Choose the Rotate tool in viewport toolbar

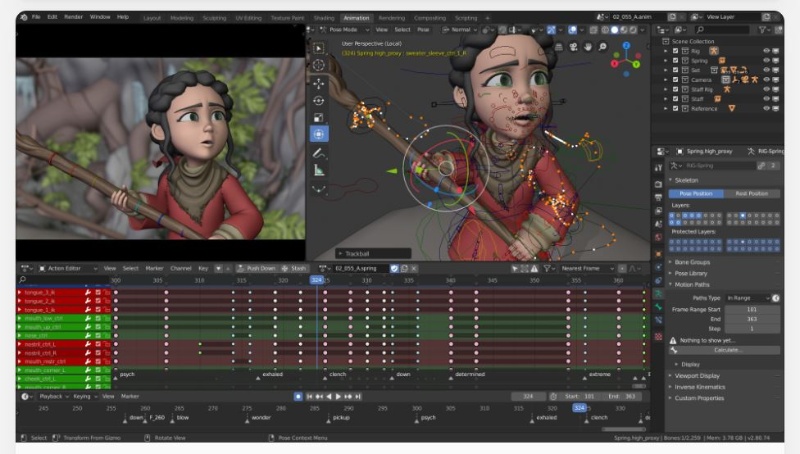click(x=318, y=100)
